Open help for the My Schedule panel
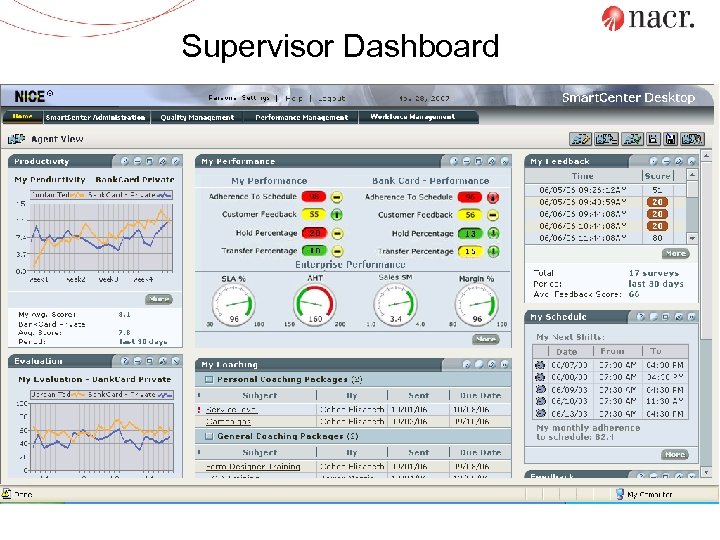 [x=641, y=317]
